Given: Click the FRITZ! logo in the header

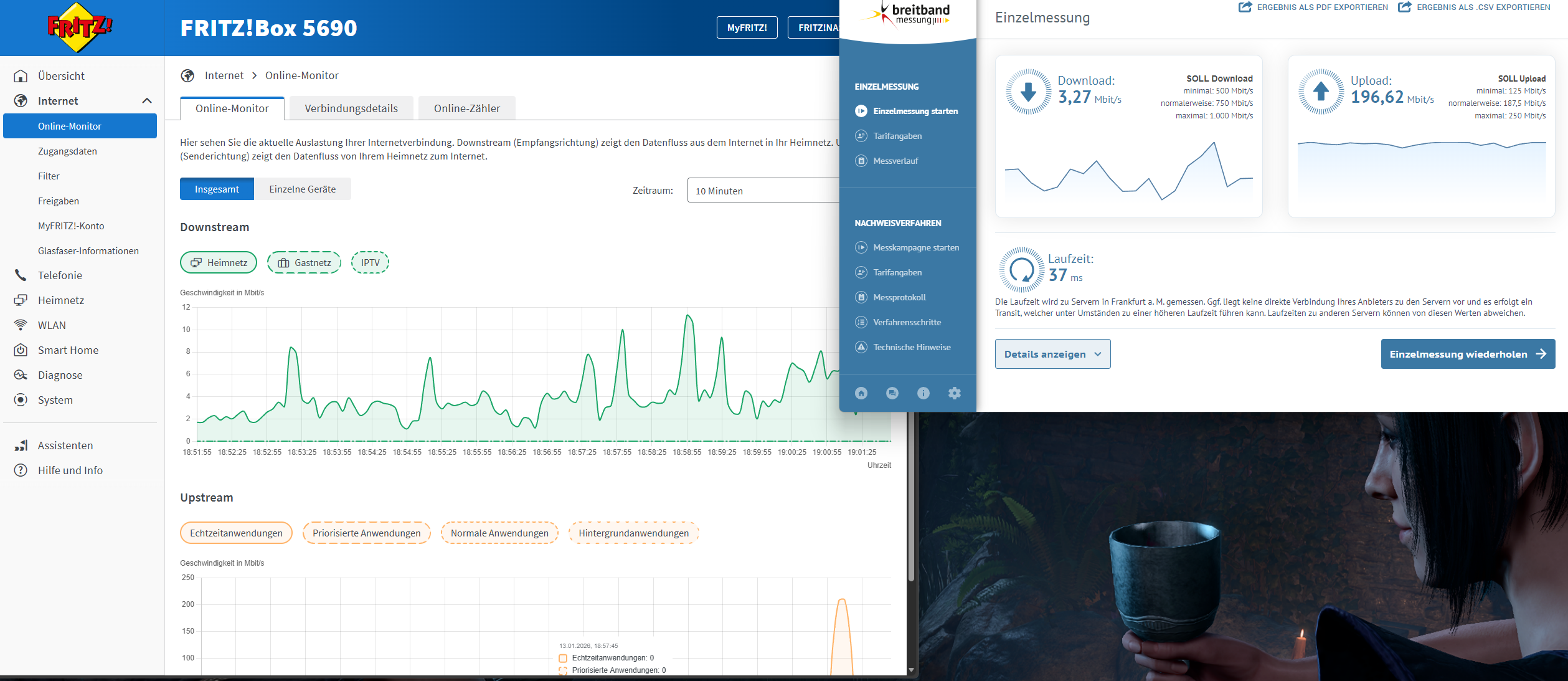Looking at the screenshot, I should [79, 27].
